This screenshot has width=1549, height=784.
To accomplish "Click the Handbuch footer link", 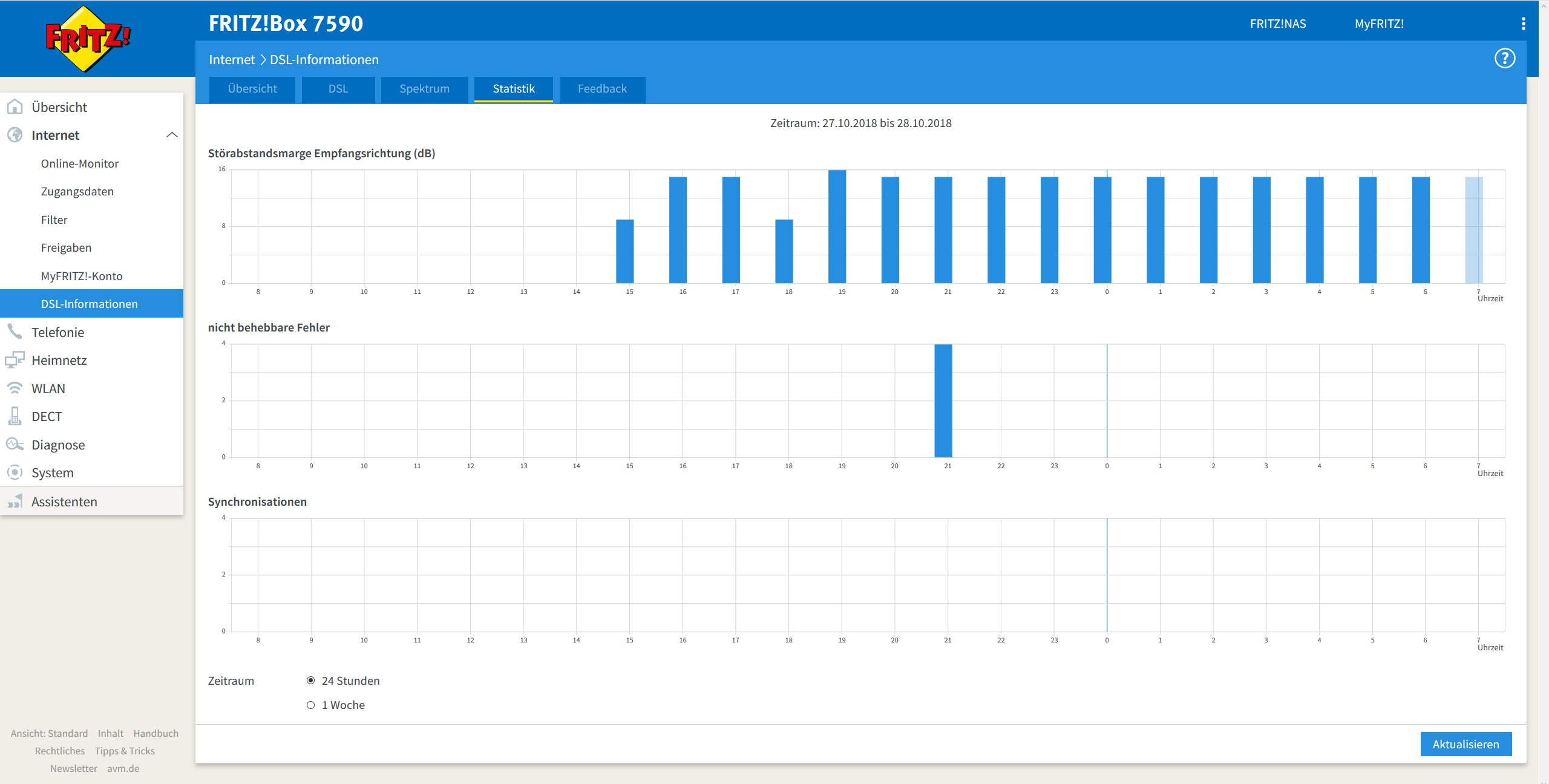I will coord(156,733).
